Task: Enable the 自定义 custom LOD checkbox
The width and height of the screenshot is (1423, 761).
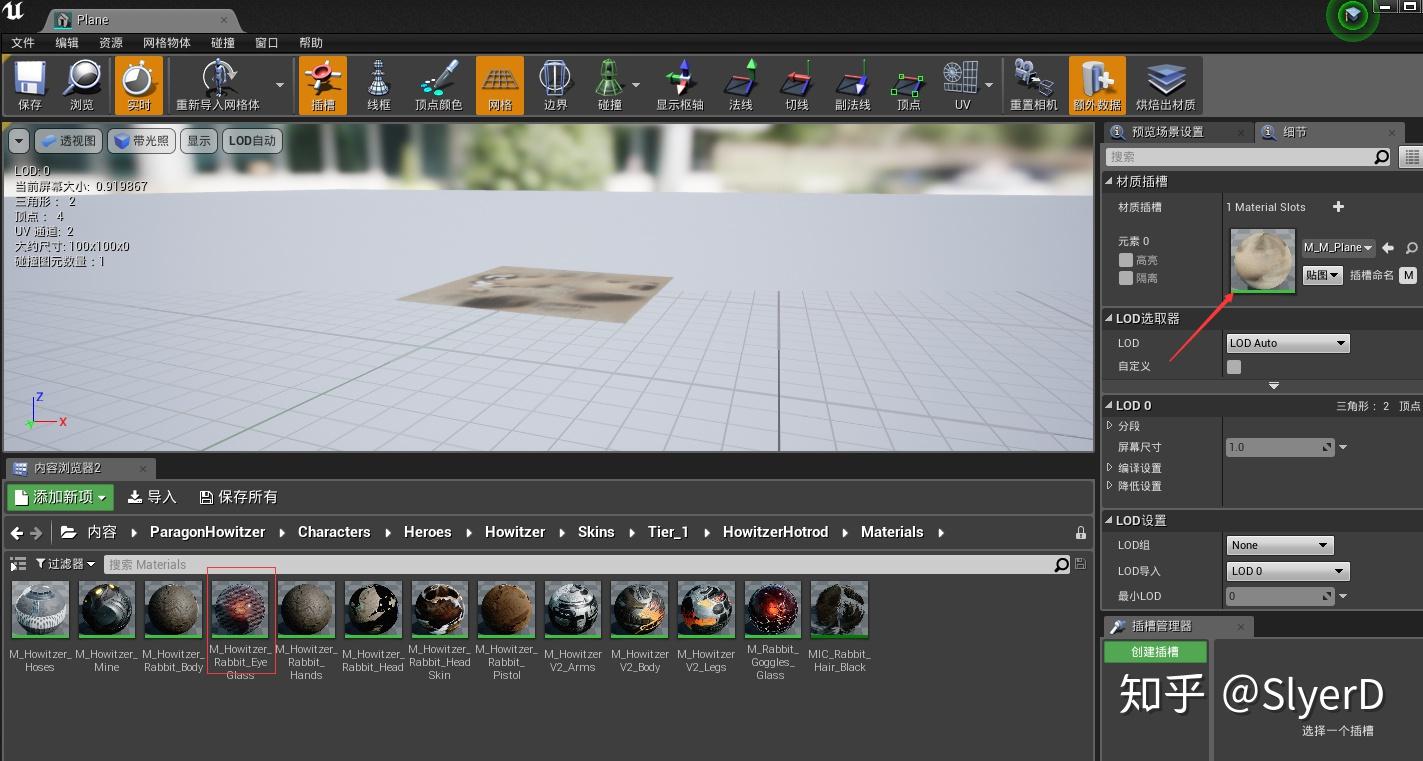Action: point(1233,366)
